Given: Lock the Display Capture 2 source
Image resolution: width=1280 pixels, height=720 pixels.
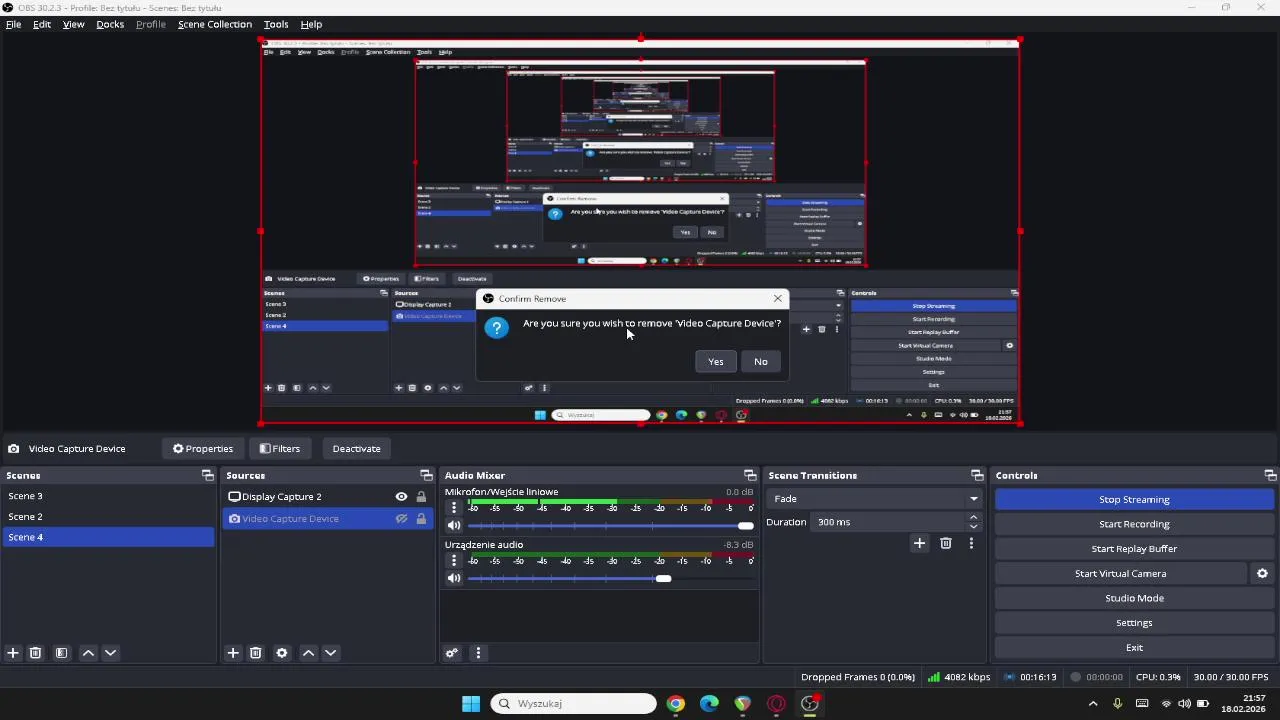Looking at the screenshot, I should pyautogui.click(x=421, y=497).
